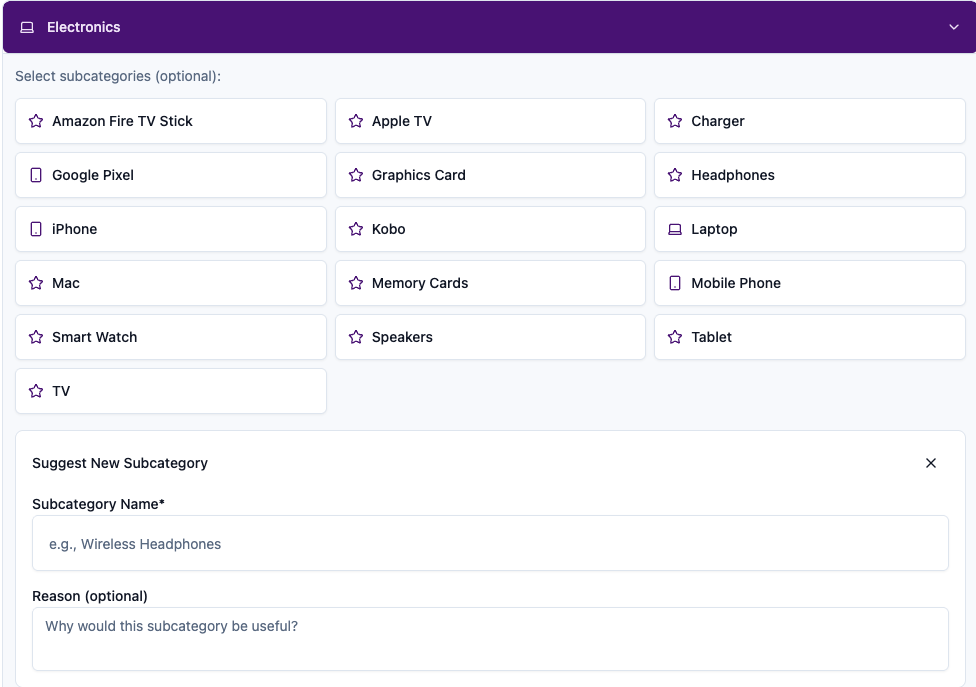Click the star icon beside Apple TV
The image size is (976, 687).
point(356,121)
